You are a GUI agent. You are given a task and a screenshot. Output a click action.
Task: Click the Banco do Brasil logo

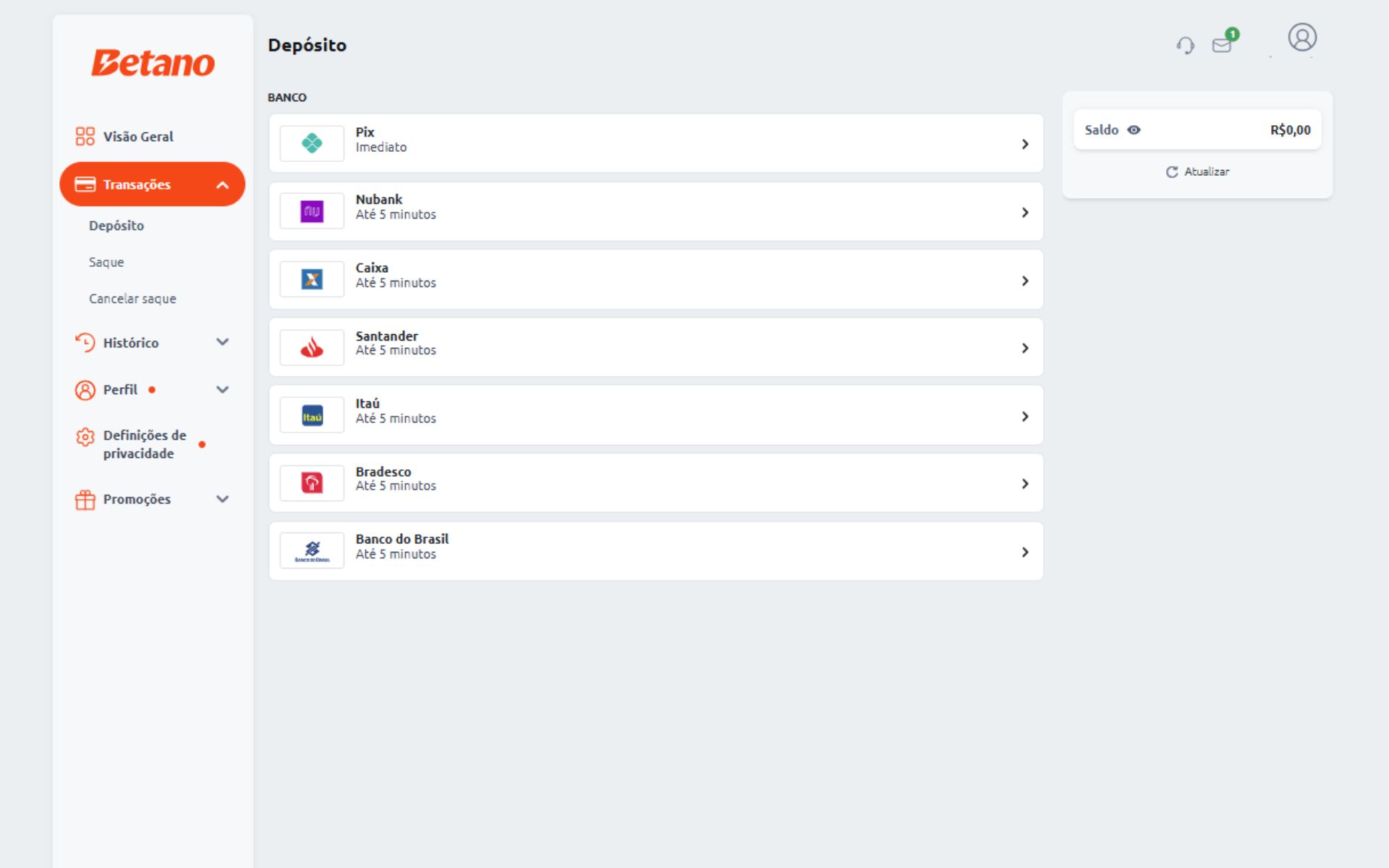(312, 551)
